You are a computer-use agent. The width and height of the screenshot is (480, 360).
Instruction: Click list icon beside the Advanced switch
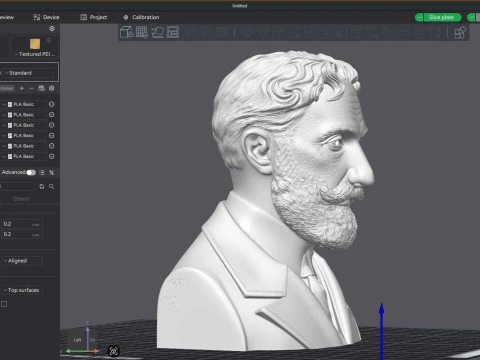tap(42, 172)
